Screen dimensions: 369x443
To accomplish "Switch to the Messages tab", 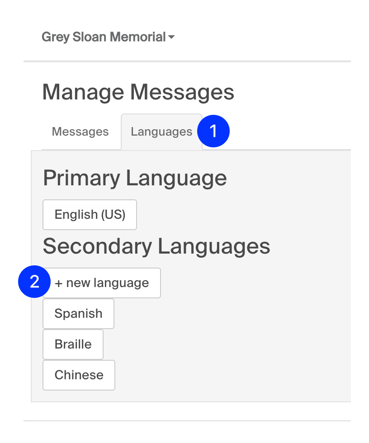I will pos(80,132).
